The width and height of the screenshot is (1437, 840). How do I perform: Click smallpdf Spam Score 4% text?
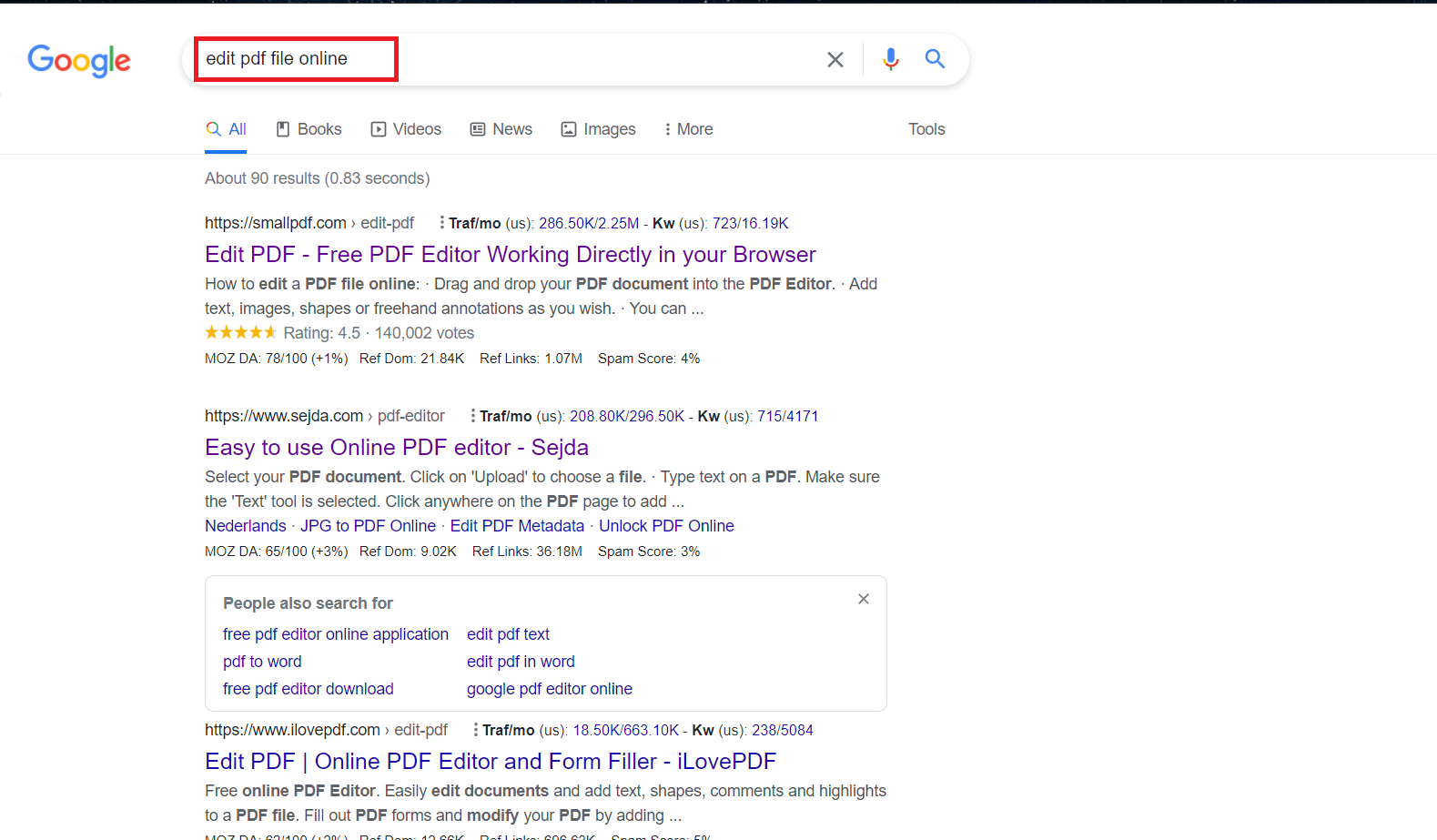[649, 359]
